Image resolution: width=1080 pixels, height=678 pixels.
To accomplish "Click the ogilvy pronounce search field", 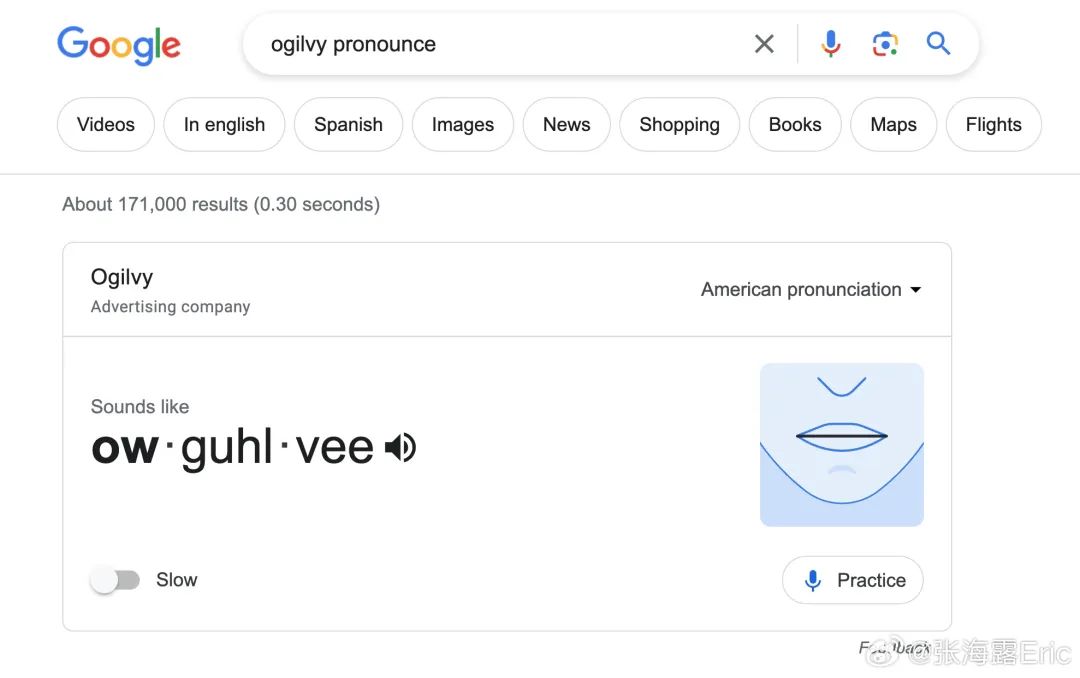I will click(503, 44).
